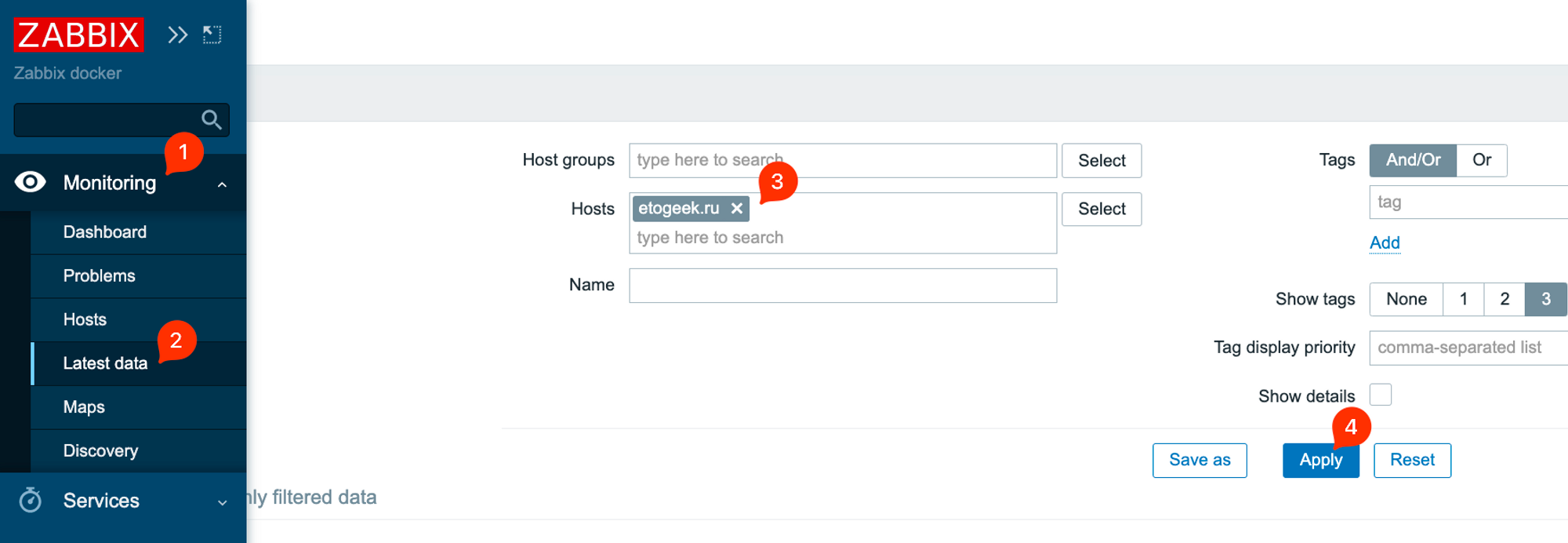Go to the Problems page

(x=99, y=276)
